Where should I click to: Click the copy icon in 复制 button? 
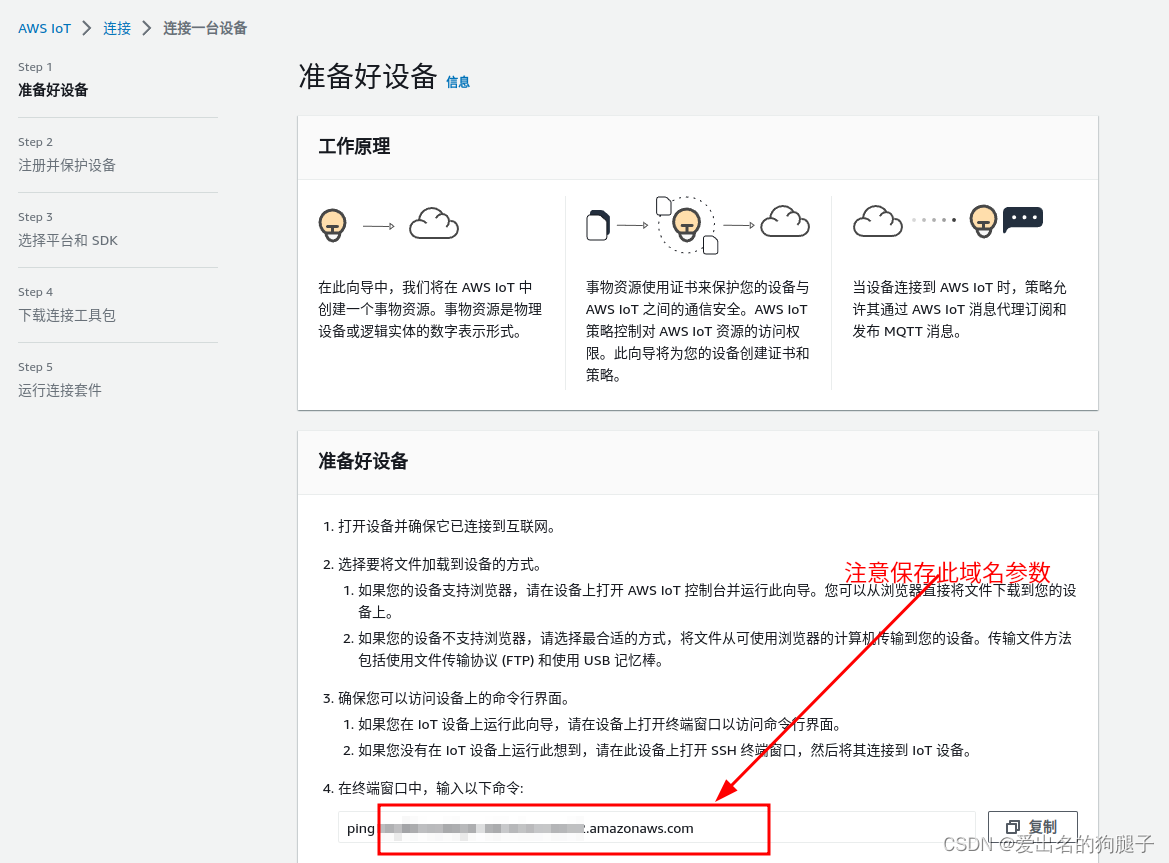pos(1012,827)
